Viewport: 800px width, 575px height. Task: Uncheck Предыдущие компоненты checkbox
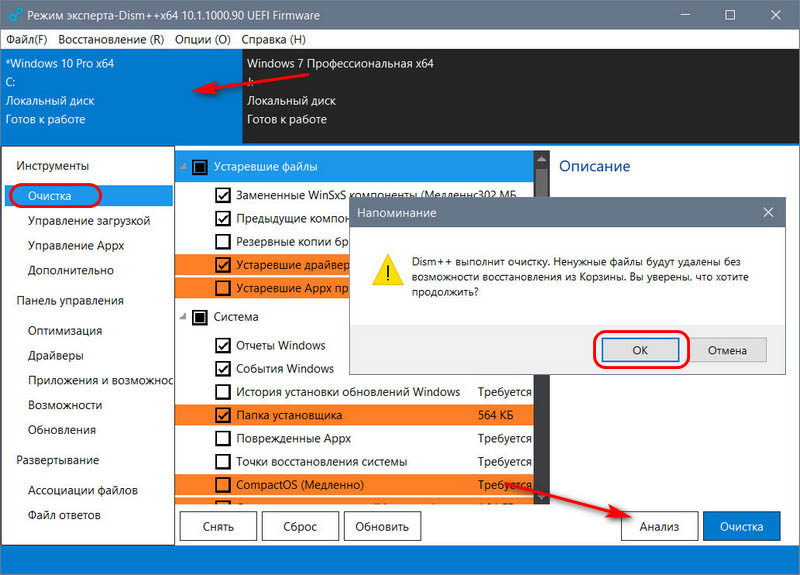(222, 218)
